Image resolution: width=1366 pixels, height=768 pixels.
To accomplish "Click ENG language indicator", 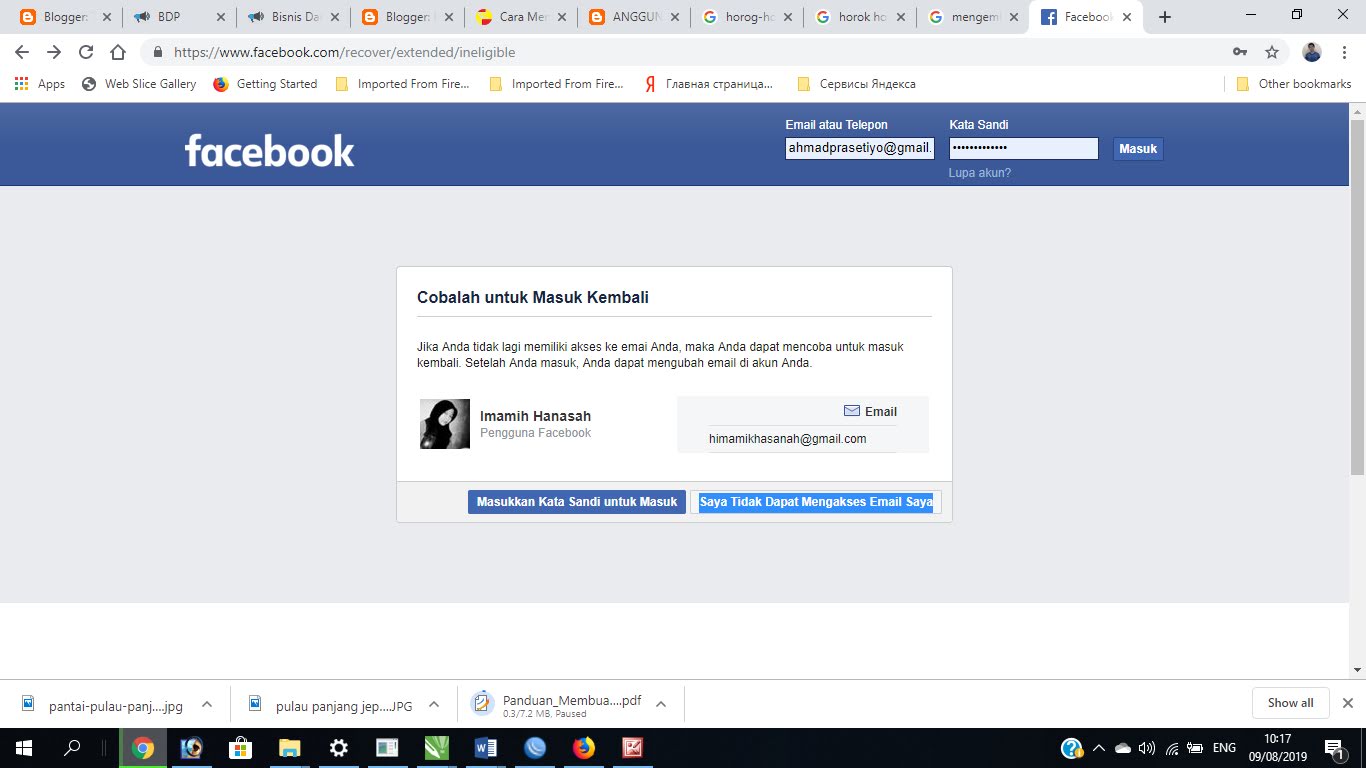I will tap(1224, 748).
